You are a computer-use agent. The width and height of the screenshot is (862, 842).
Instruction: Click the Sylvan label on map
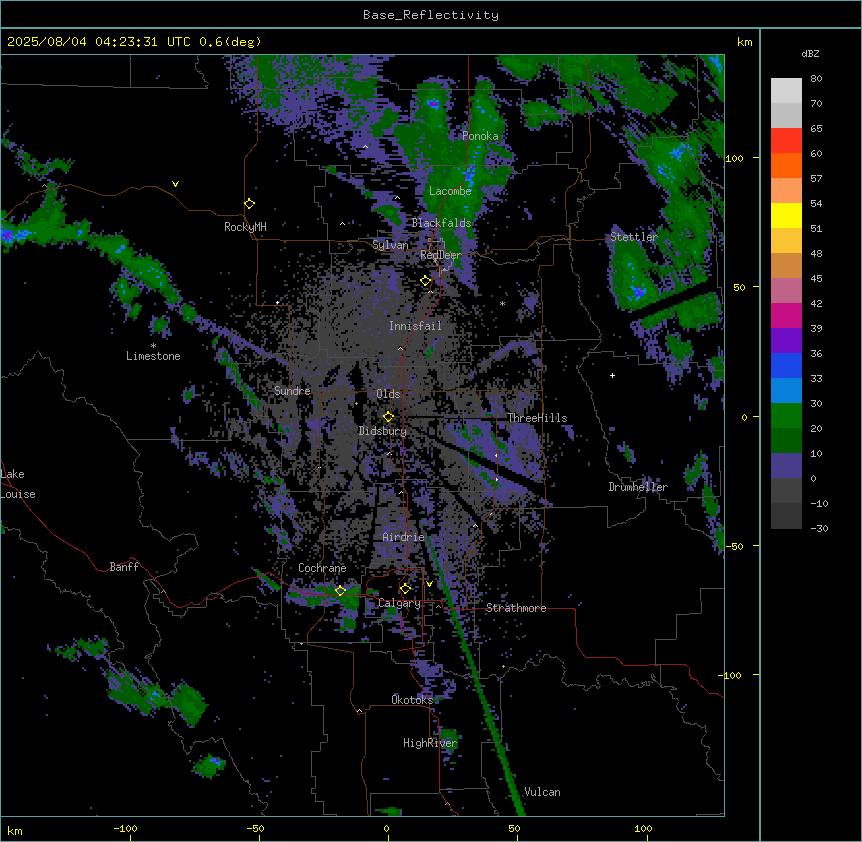(x=390, y=245)
